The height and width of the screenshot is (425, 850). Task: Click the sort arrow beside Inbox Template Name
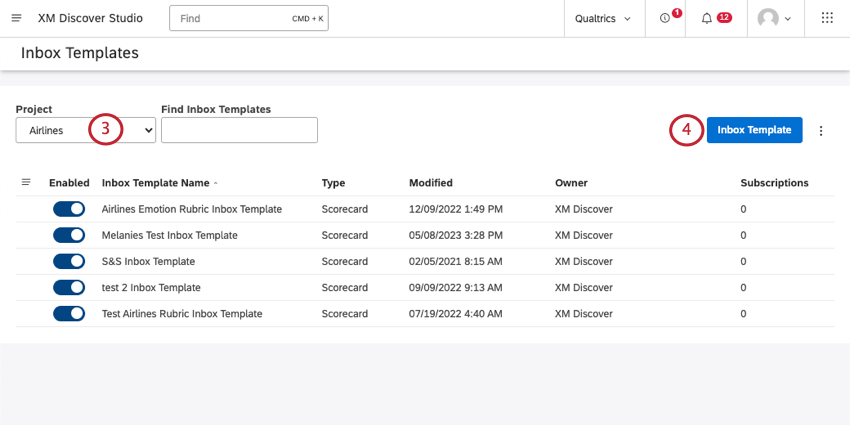click(216, 183)
